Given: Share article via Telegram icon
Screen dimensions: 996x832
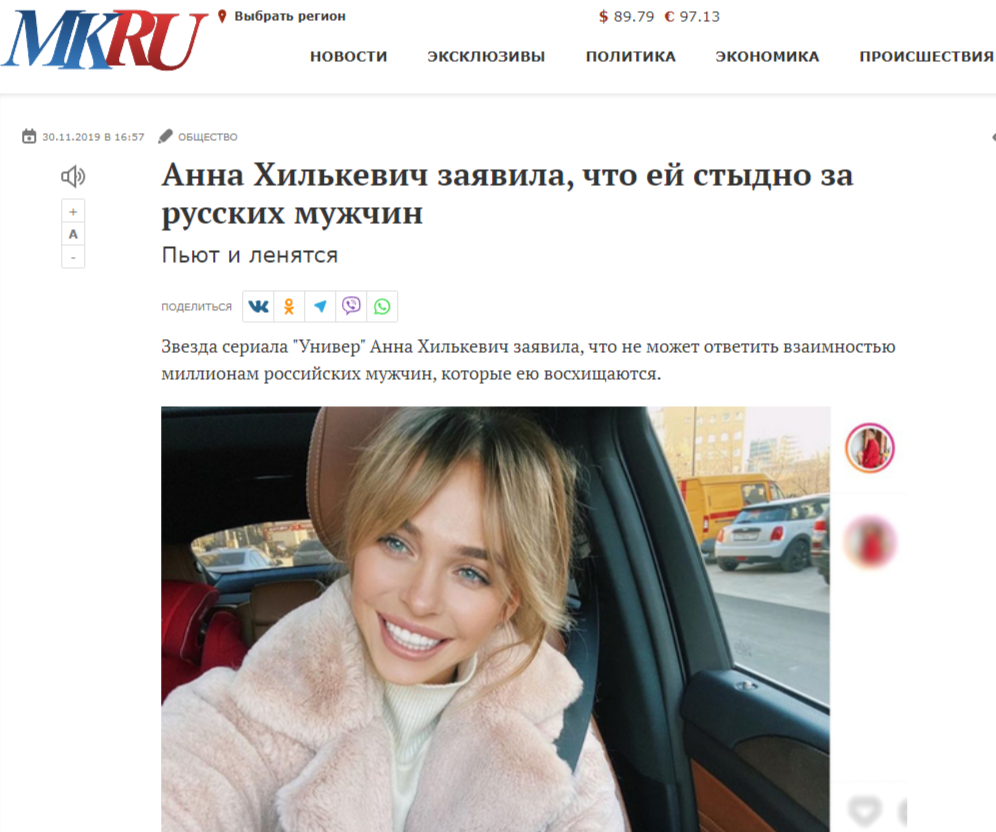Looking at the screenshot, I should tap(320, 307).
